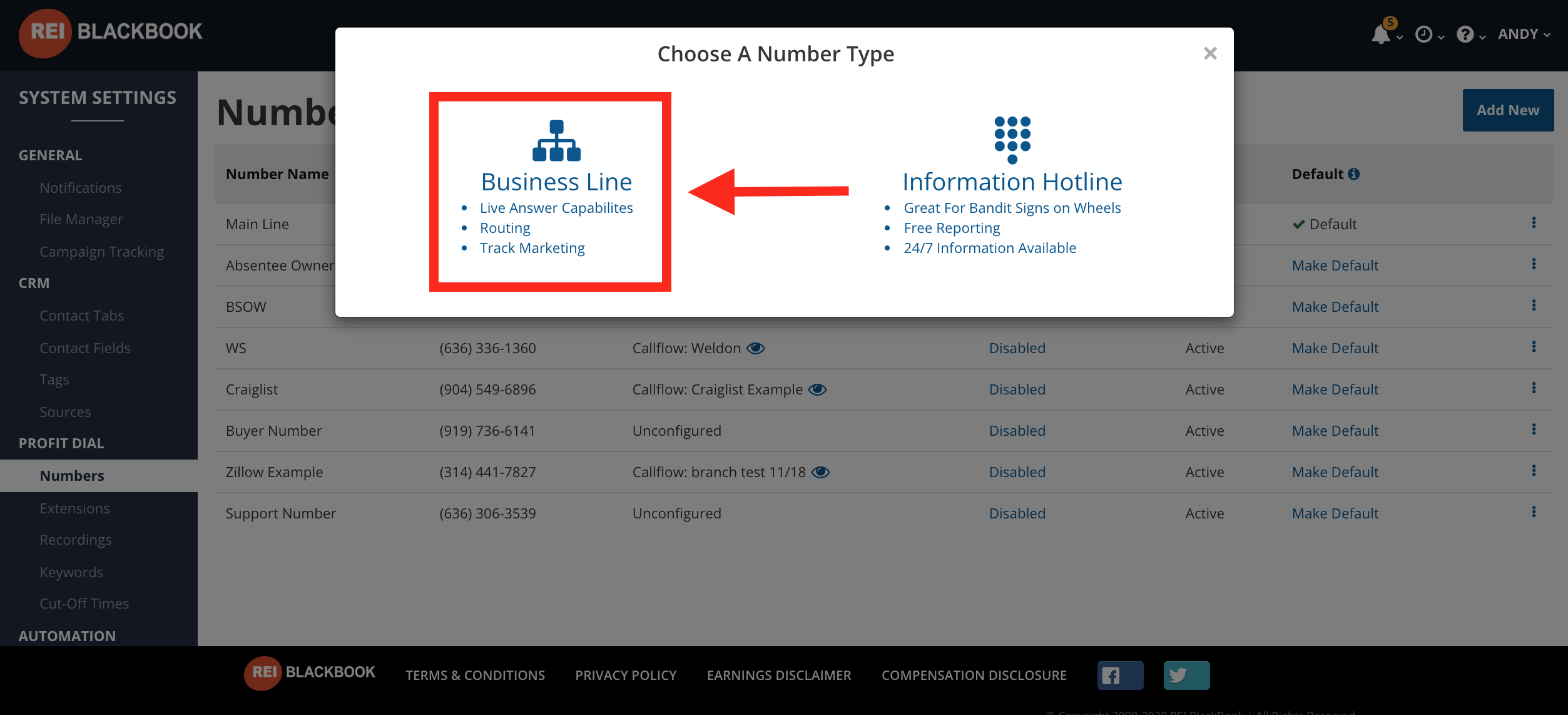Make Buyer Number the default
This screenshot has height=715, width=1568.
tap(1335, 431)
